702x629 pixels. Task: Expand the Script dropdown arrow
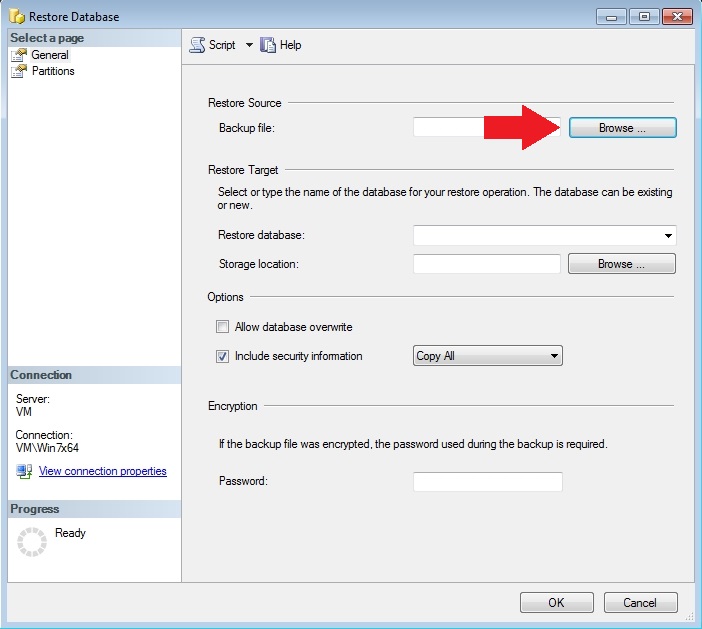(x=249, y=45)
